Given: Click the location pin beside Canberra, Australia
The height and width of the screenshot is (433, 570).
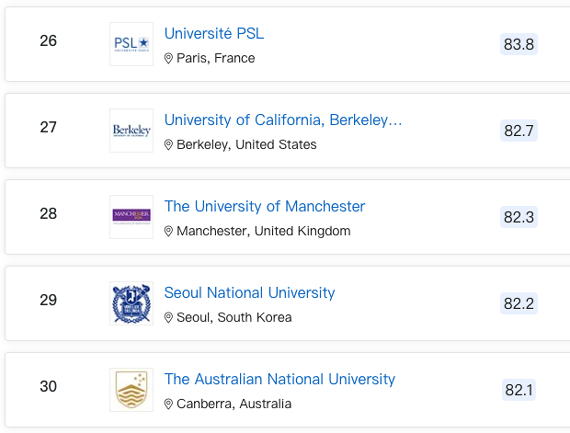Looking at the screenshot, I should 168,404.
